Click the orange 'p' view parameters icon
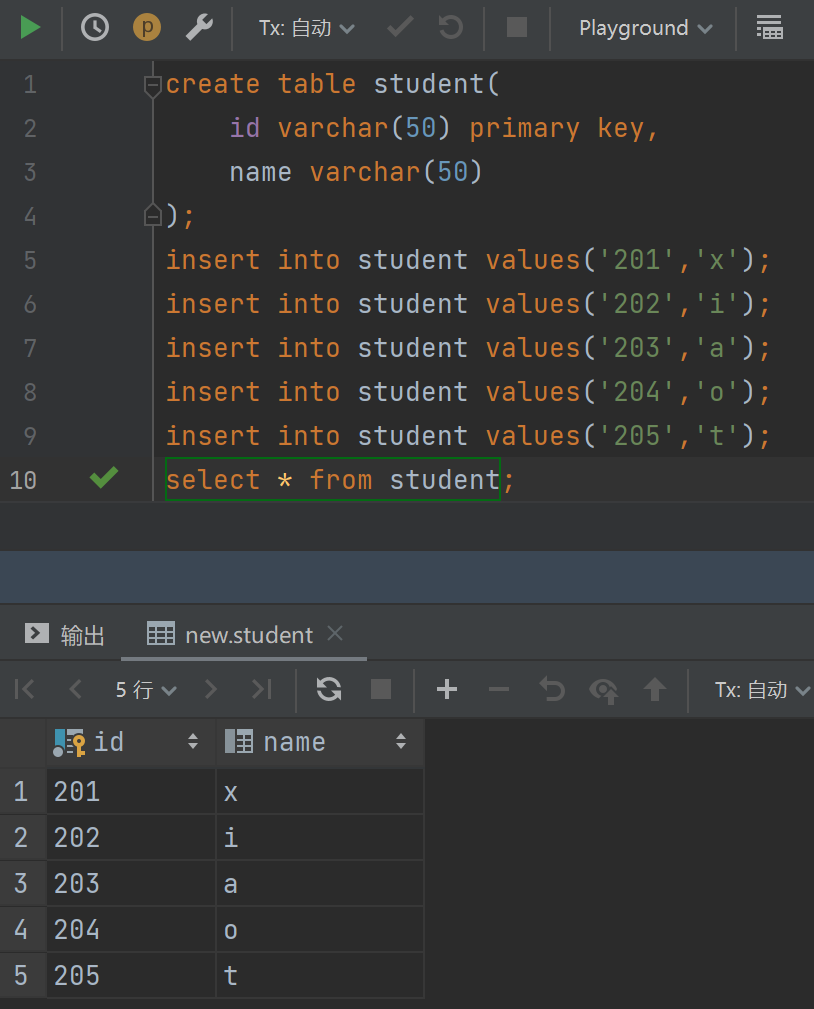This screenshot has height=1009, width=814. [x=147, y=28]
